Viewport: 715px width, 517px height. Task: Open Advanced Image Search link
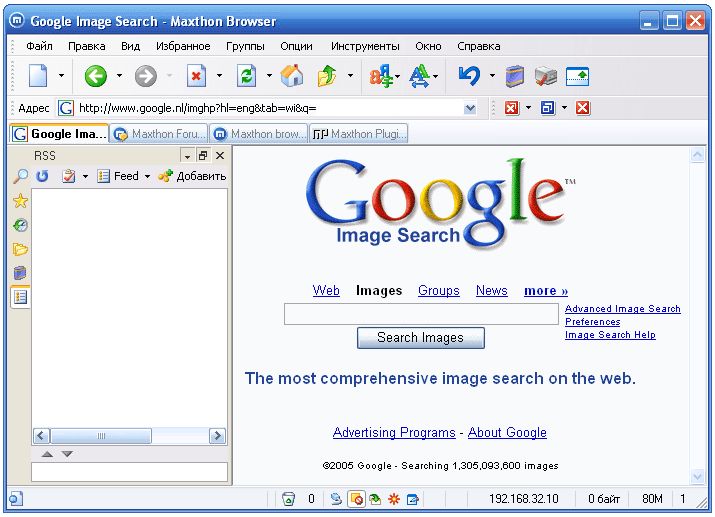[622, 309]
